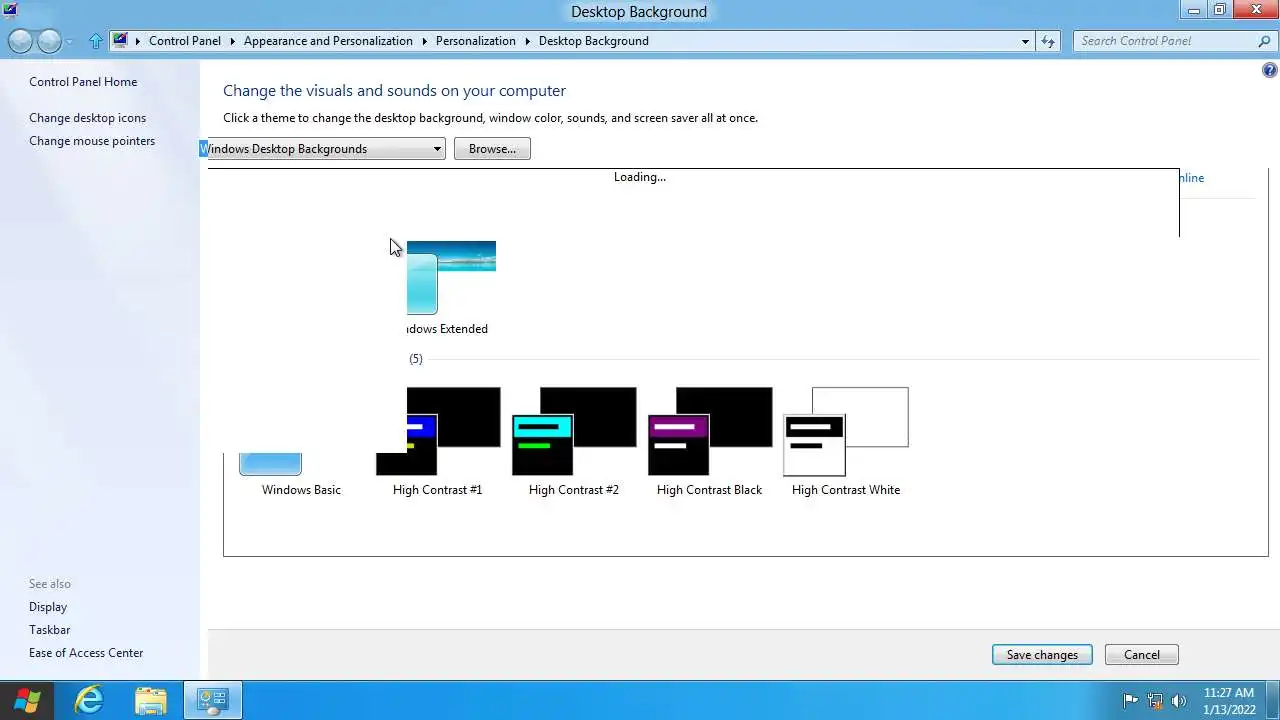
Task: Click the Browse... button
Action: pyautogui.click(x=492, y=149)
